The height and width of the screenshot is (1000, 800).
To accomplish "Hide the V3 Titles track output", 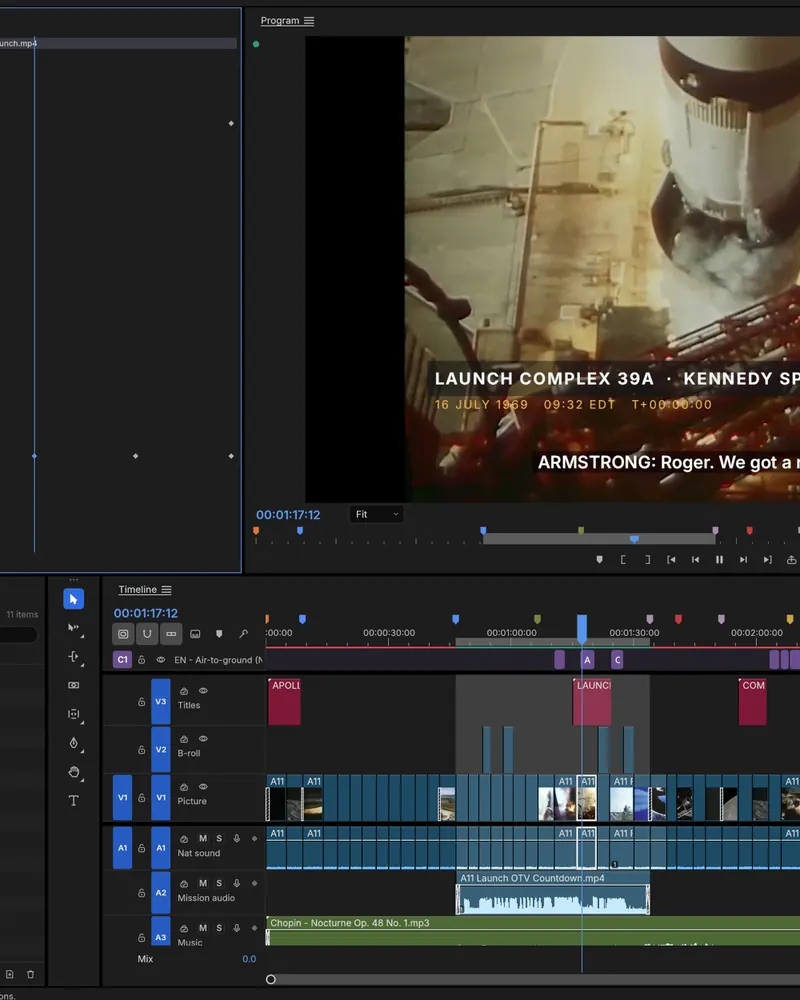I will [203, 691].
